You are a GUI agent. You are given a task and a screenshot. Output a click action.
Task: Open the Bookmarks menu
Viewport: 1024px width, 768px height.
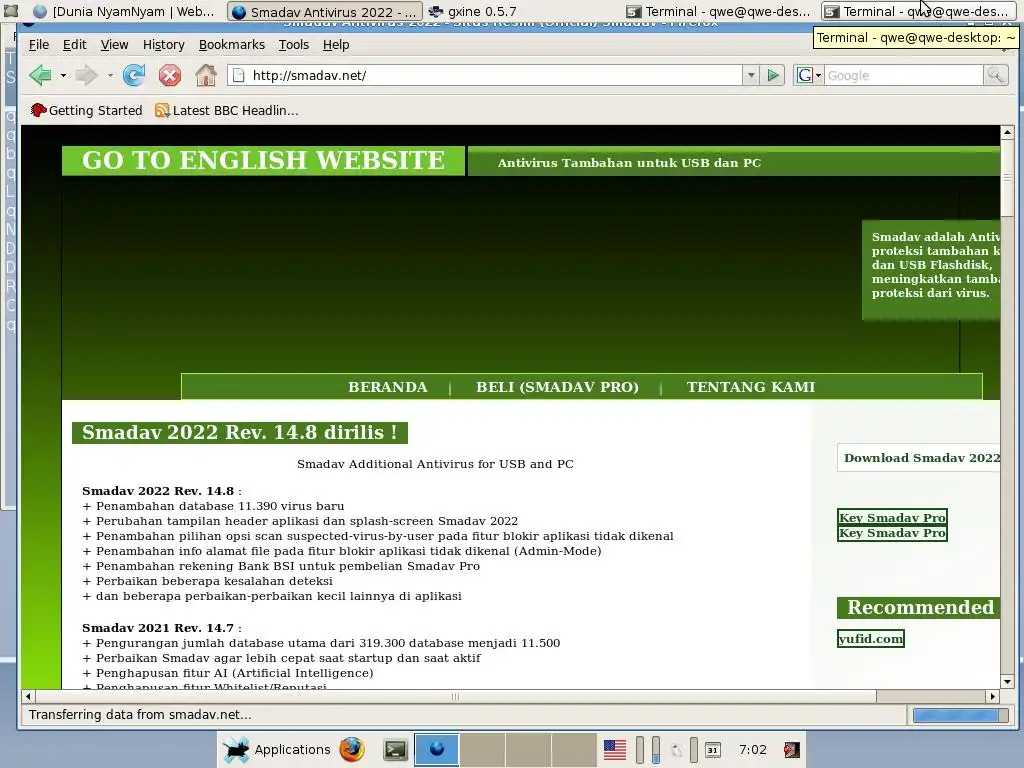click(x=232, y=44)
